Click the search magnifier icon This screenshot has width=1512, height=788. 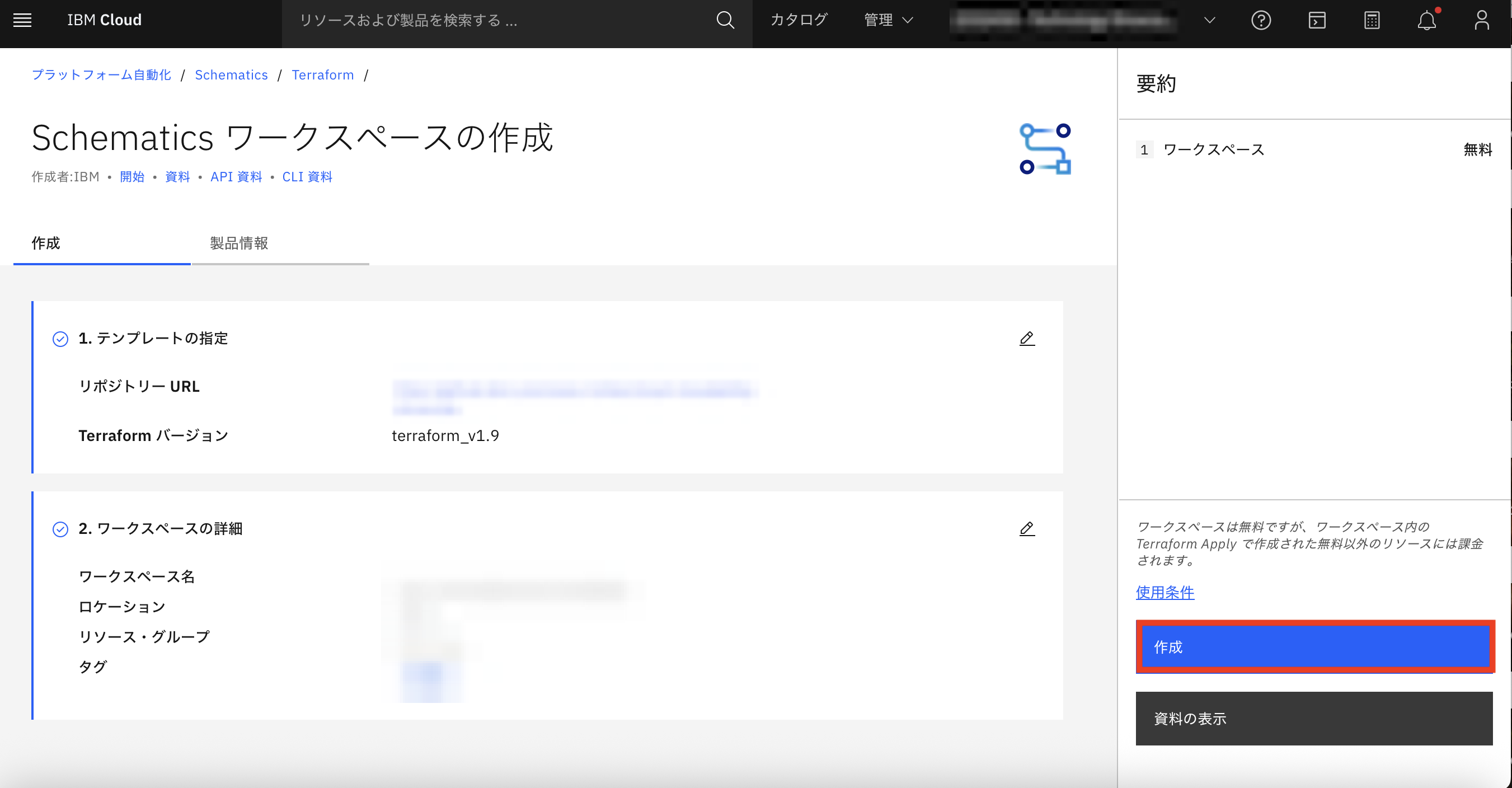(x=725, y=20)
